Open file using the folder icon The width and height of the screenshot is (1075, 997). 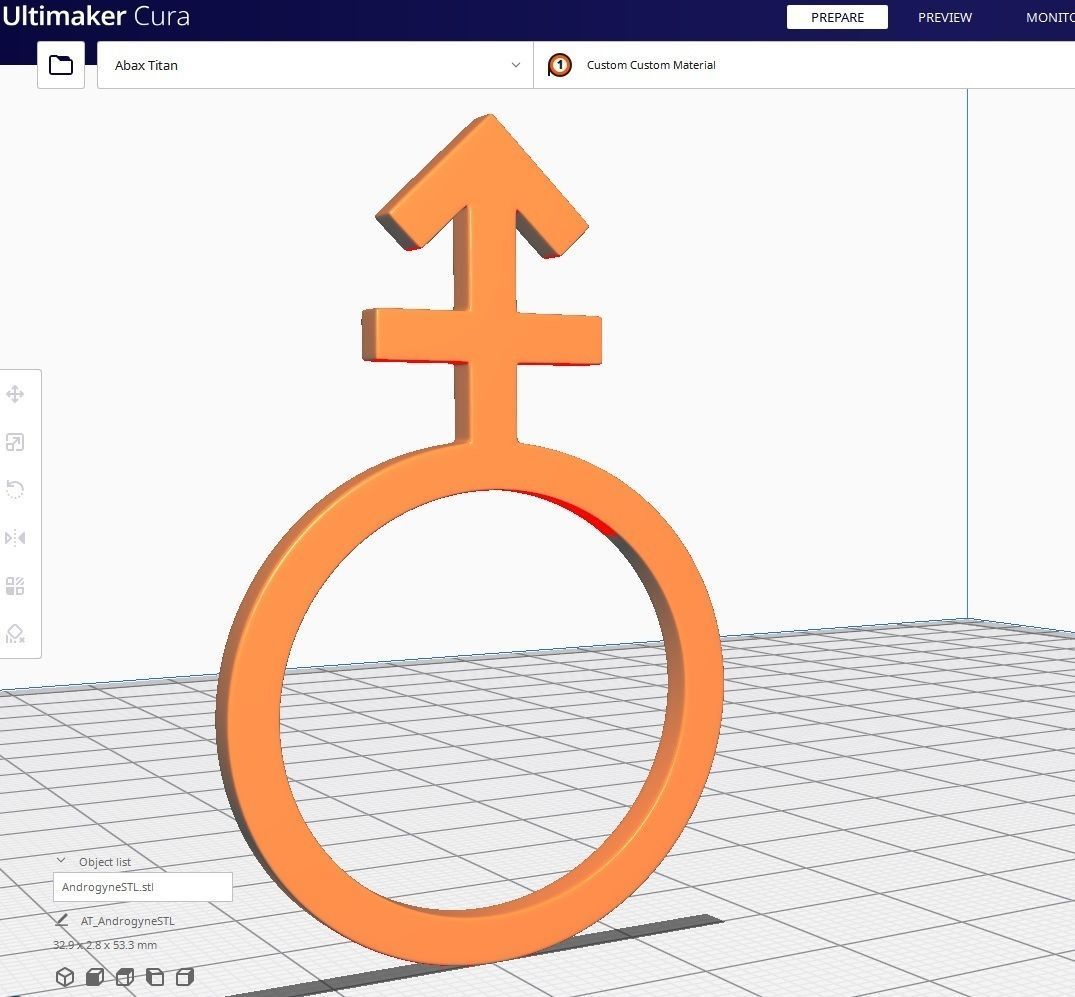61,65
